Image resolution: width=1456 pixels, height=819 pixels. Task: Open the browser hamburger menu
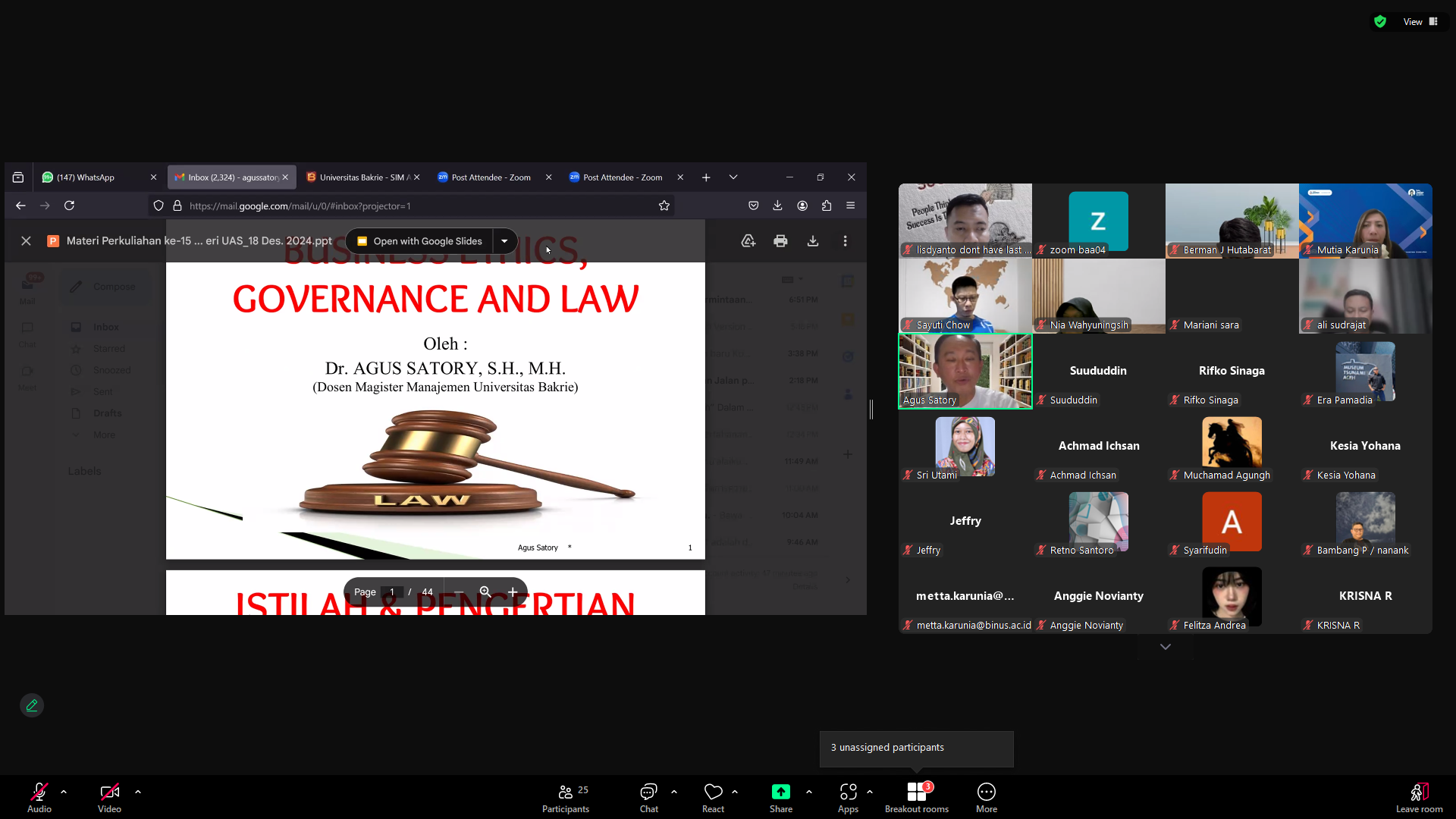(851, 206)
